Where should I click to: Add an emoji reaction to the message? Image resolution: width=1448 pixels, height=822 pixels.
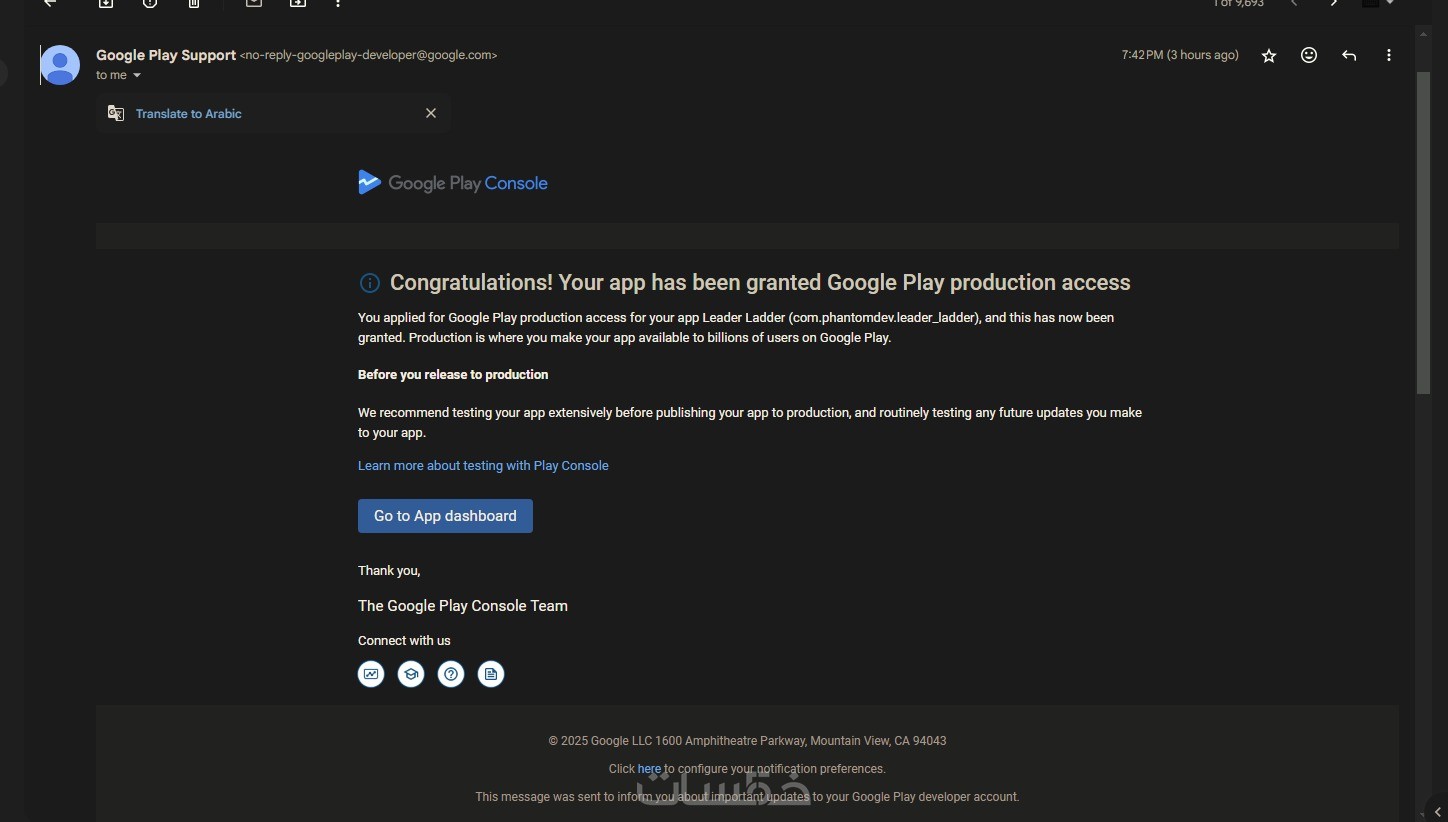[1309, 56]
